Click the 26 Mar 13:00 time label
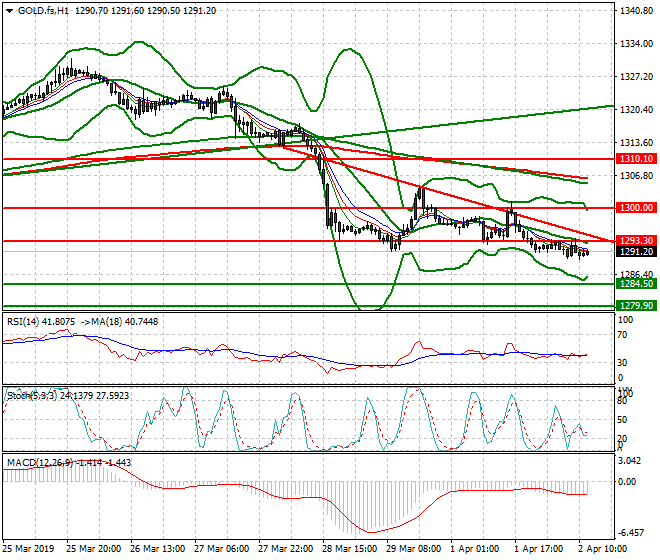660x560 pixels. pyautogui.click(x=157, y=549)
